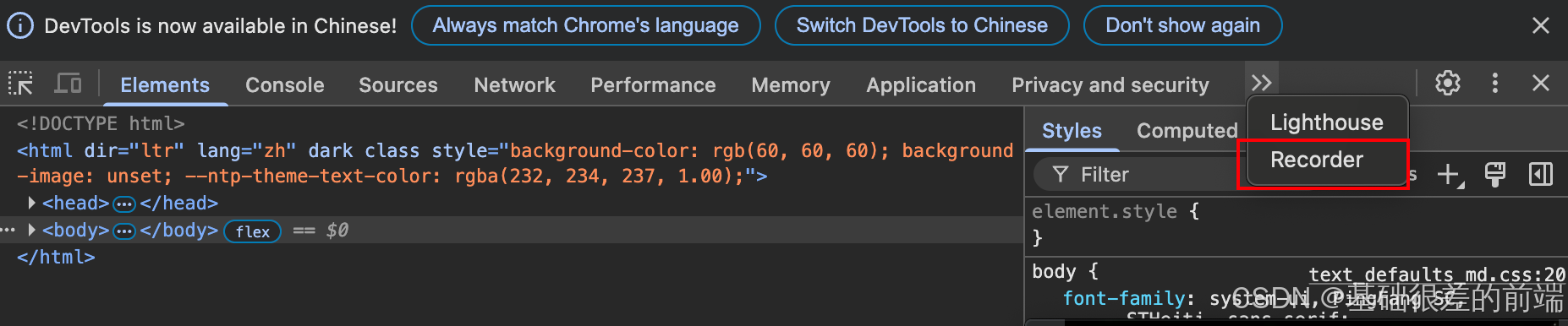Image resolution: width=1568 pixels, height=326 pixels.
Task: Toggle the flex badge on body
Action: 252,231
